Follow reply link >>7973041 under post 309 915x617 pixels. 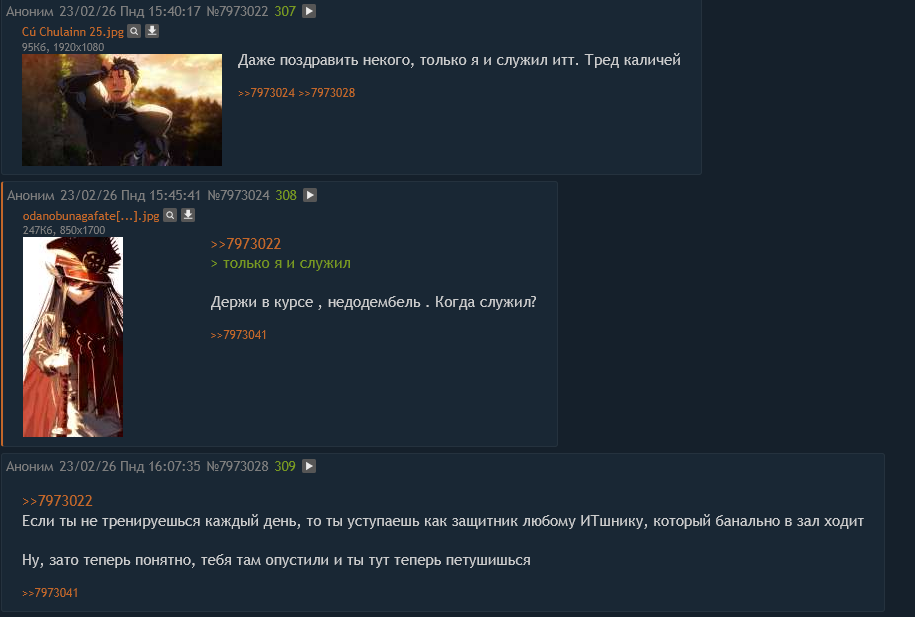pos(50,593)
